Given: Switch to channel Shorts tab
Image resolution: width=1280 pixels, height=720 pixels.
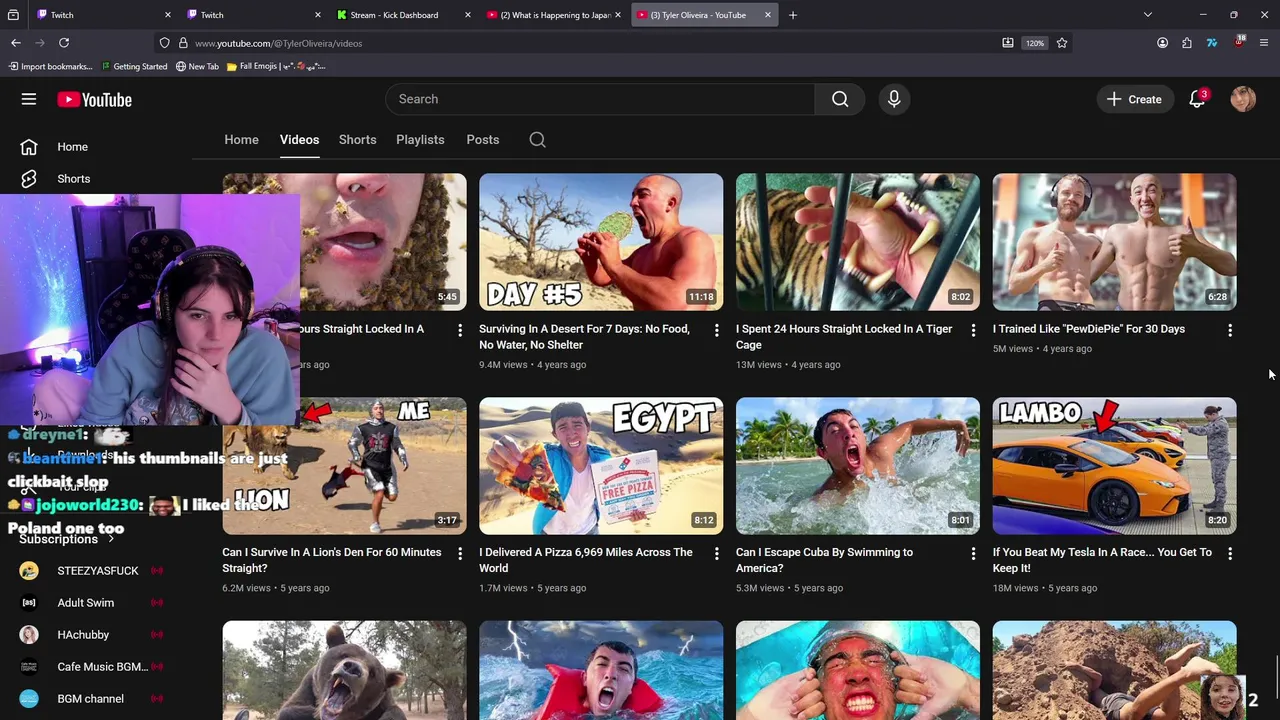Looking at the screenshot, I should [x=357, y=140].
